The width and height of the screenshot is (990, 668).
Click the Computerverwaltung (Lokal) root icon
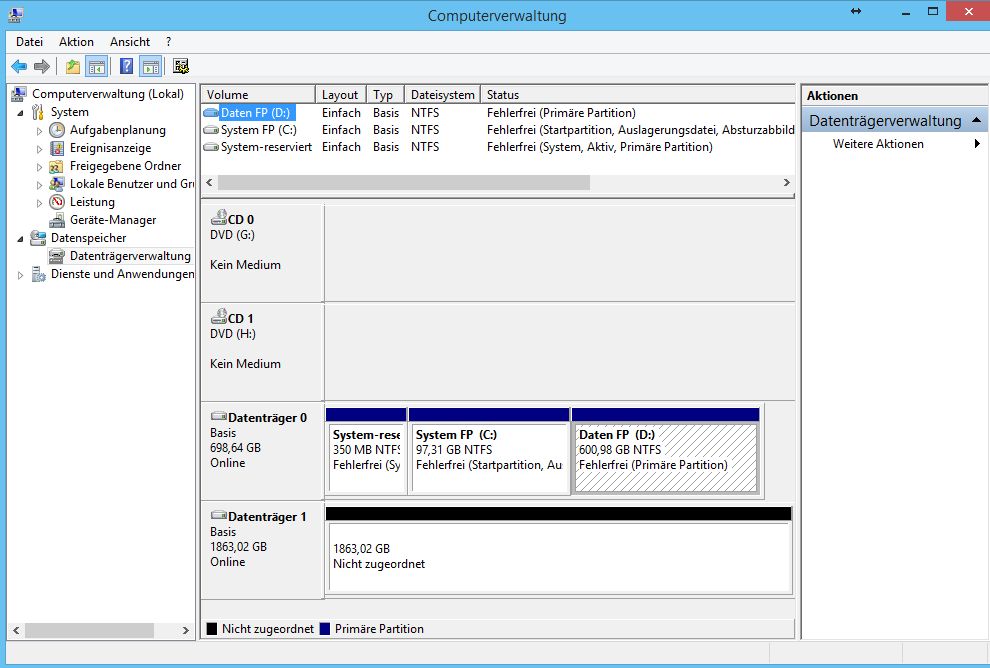click(x=19, y=94)
